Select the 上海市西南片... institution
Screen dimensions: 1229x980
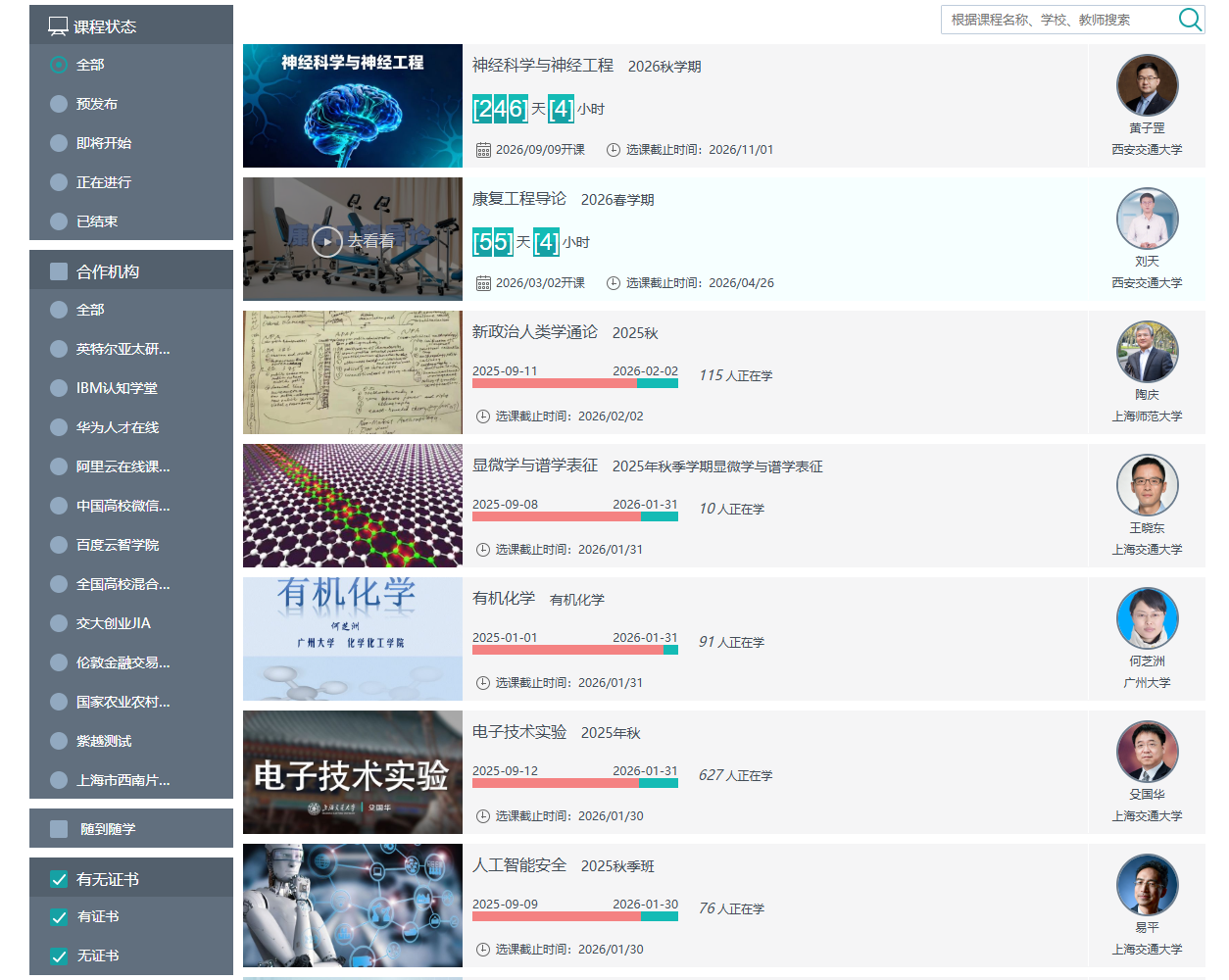point(59,780)
